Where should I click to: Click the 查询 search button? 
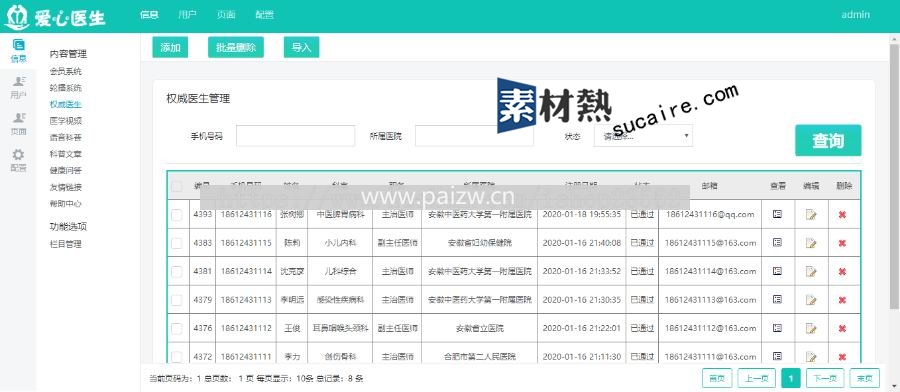pos(828,140)
